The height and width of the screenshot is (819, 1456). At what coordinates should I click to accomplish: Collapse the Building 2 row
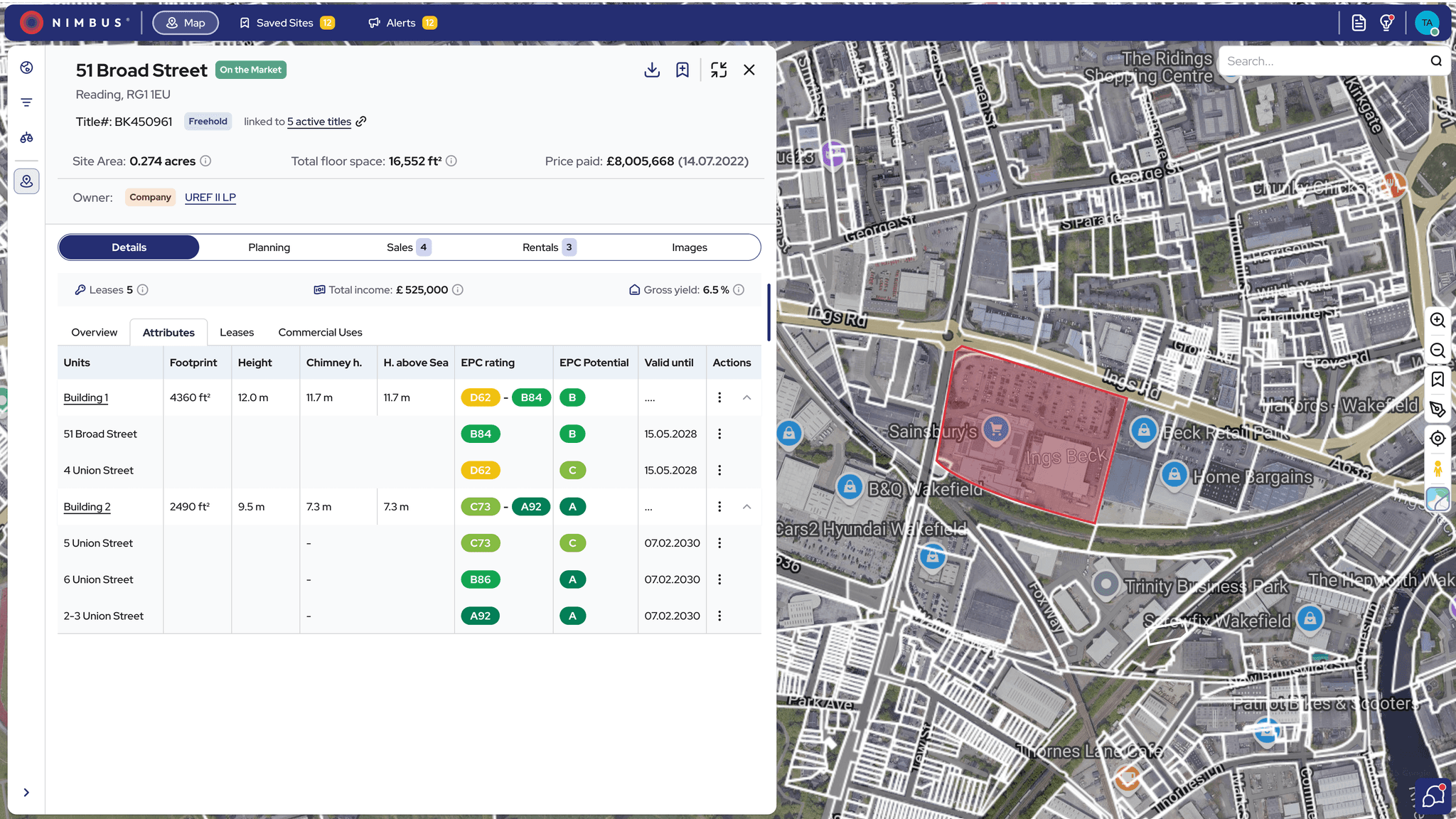click(746, 507)
